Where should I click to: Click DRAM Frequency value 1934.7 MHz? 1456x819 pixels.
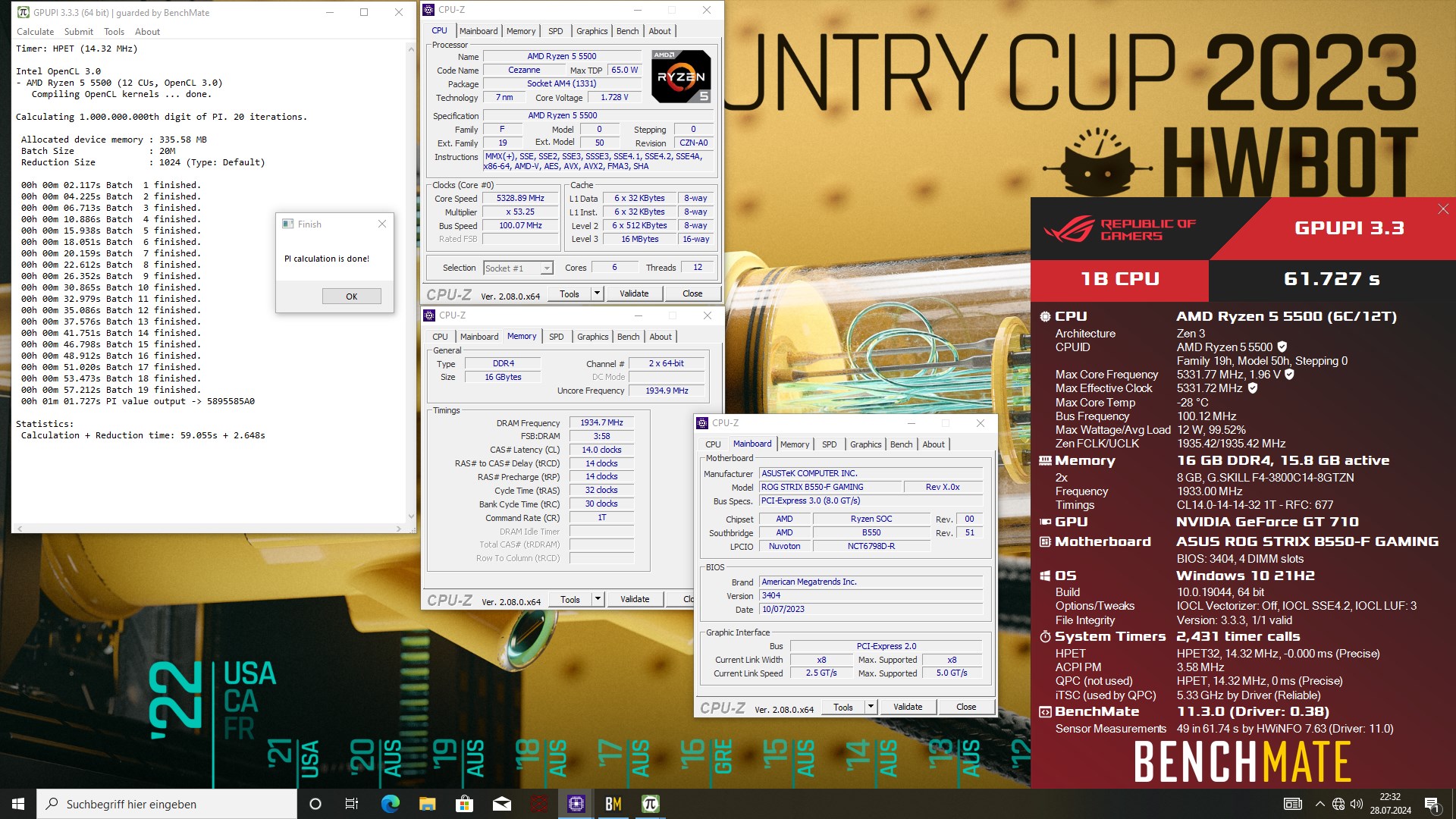click(601, 422)
